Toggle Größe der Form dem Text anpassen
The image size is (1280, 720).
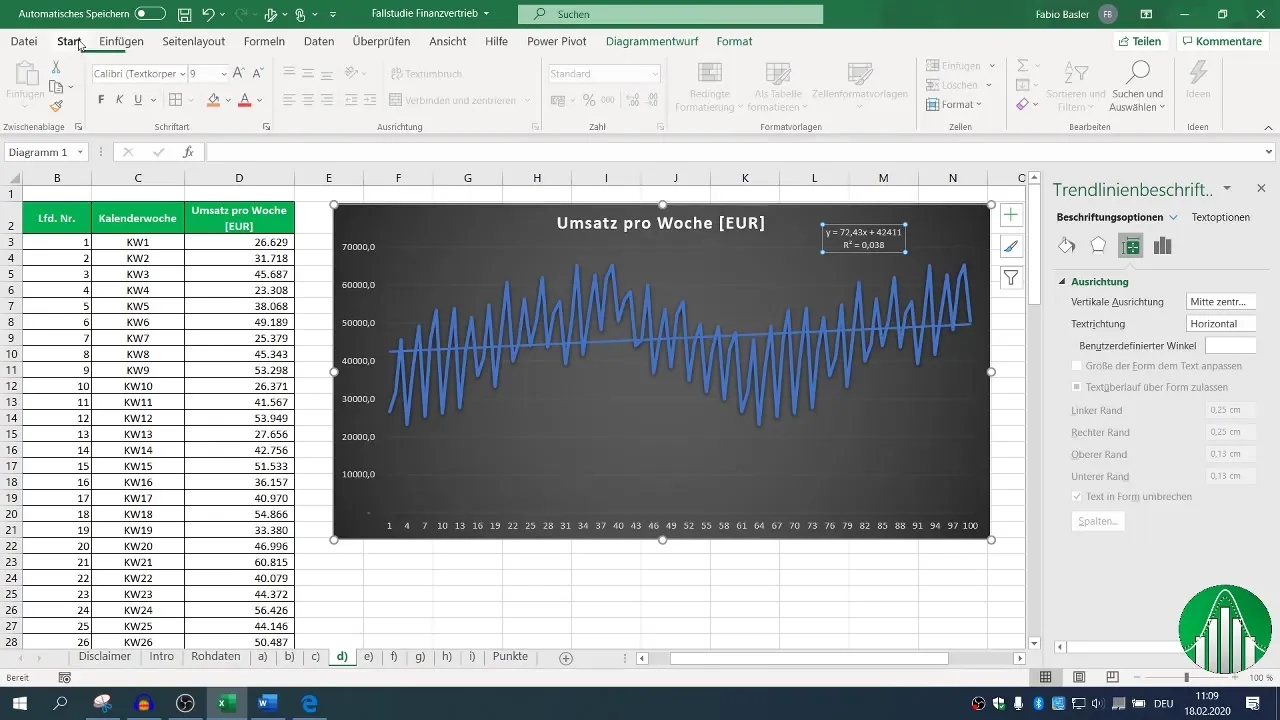coord(1076,366)
